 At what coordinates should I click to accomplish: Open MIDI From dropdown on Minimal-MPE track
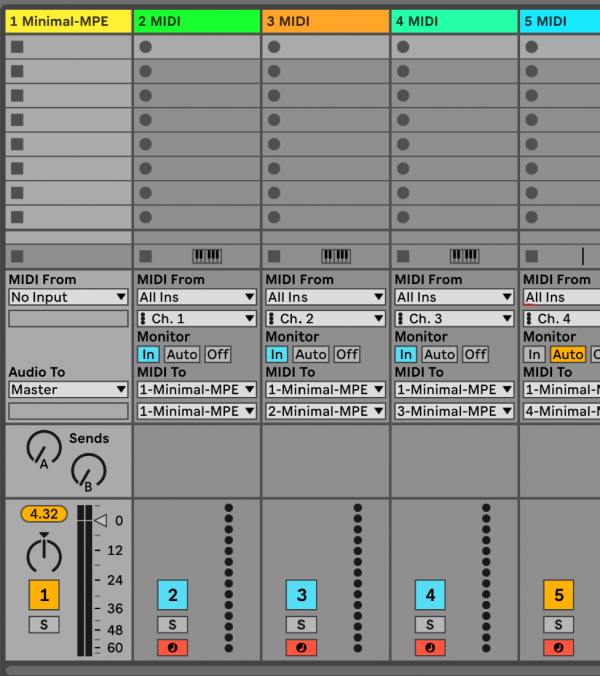pyautogui.click(x=68, y=297)
